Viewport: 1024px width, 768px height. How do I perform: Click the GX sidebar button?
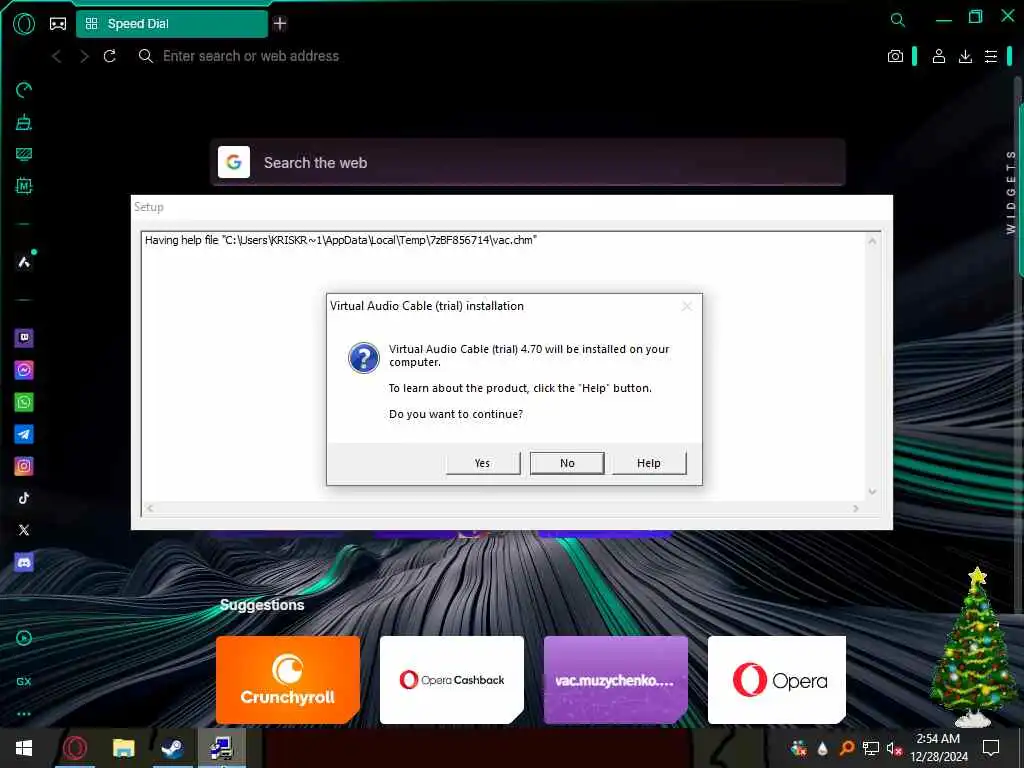[x=24, y=681]
